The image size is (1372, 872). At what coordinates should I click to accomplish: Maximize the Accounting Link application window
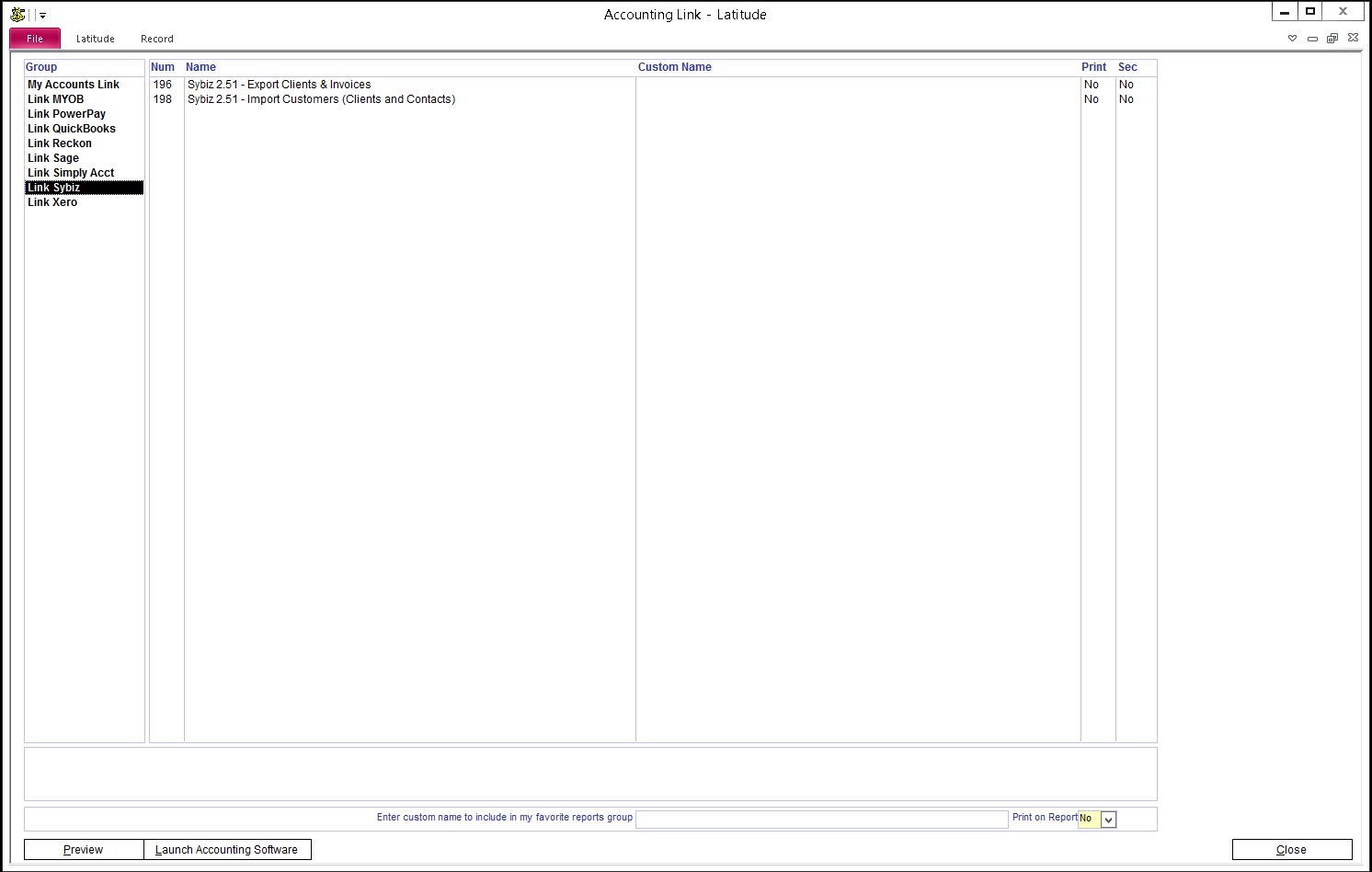coord(1310,12)
